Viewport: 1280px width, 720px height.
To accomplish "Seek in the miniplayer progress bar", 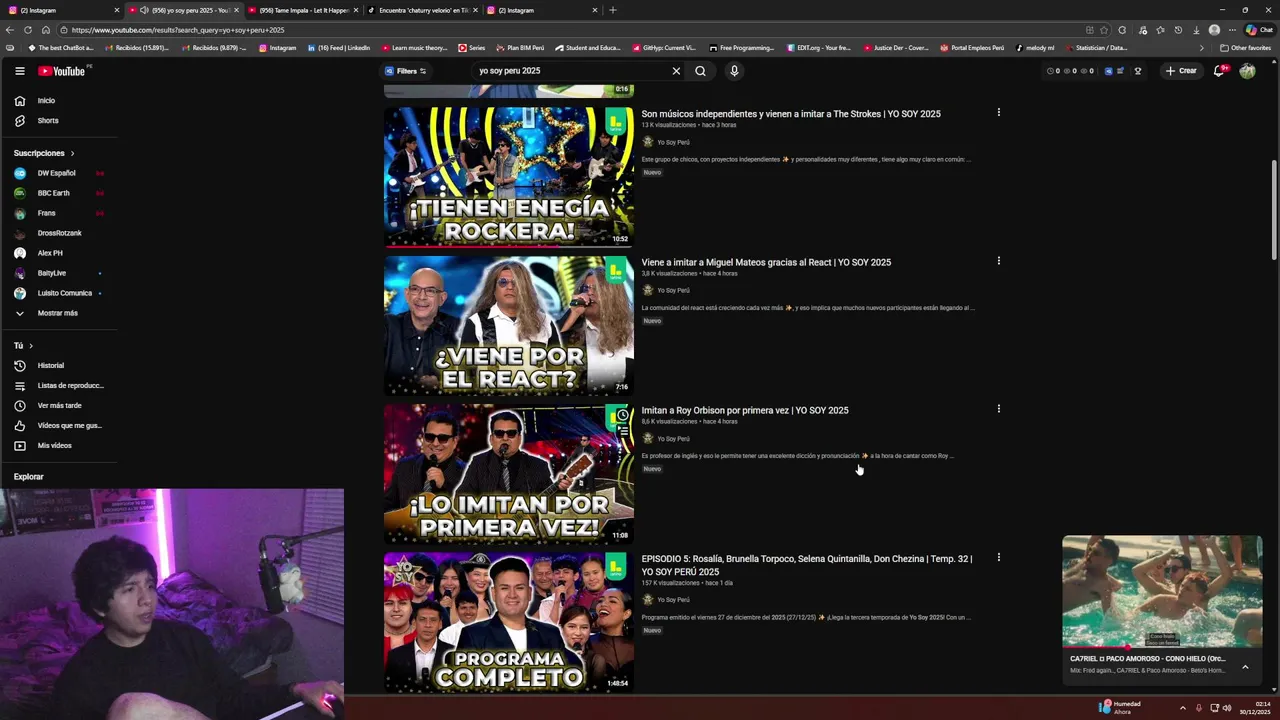I will 1162,648.
